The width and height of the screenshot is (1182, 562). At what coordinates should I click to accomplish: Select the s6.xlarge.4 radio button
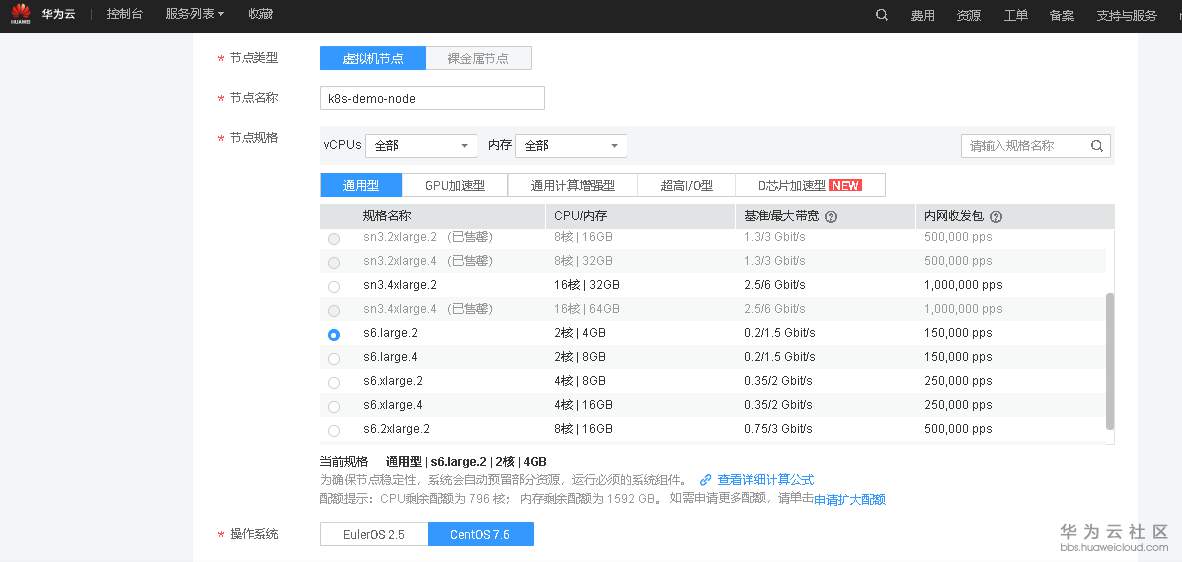[334, 406]
